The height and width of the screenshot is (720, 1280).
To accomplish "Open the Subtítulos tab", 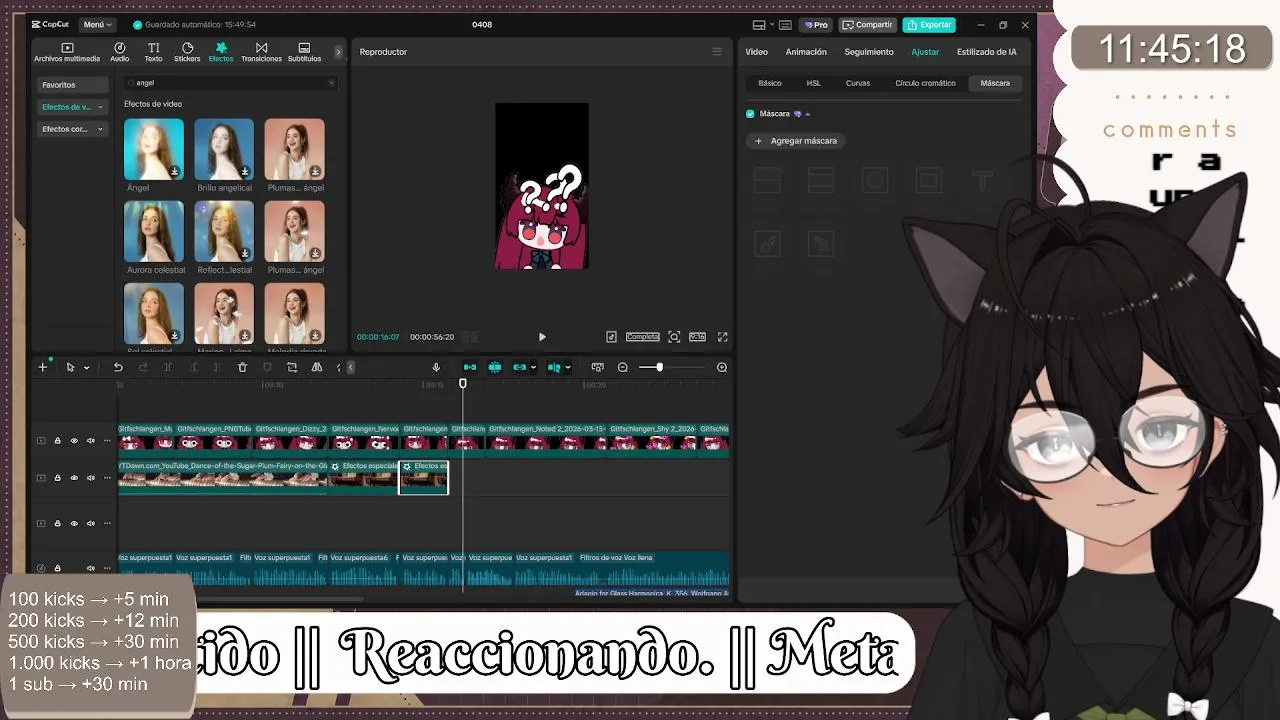I will tap(304, 52).
